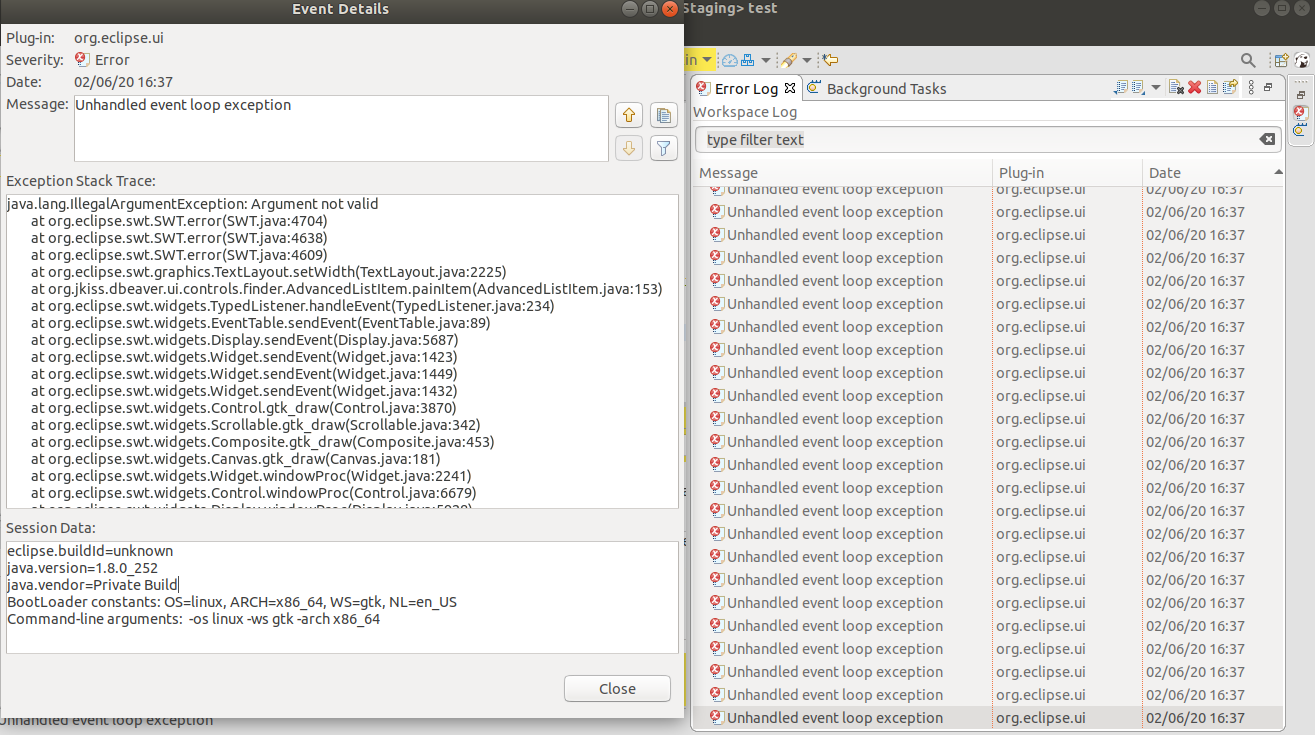
Task: Click the 'IllegalArgumentException: Argument not valid' line
Action: (x=192, y=203)
